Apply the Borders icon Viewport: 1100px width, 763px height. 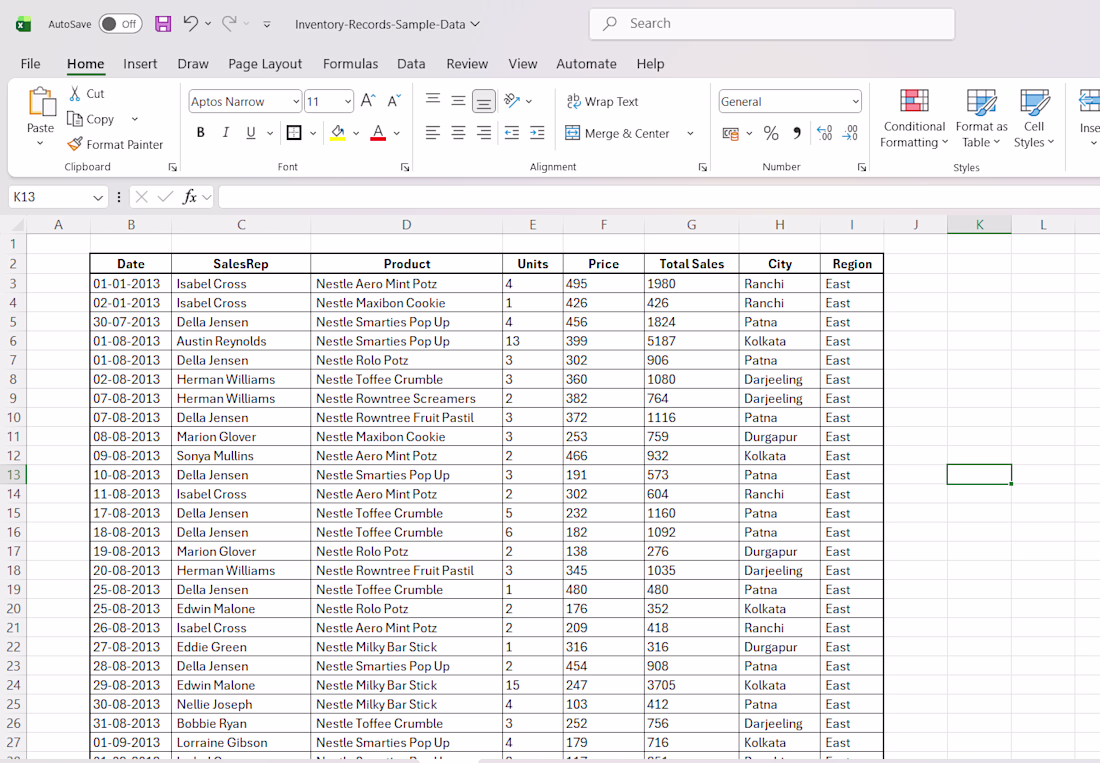point(294,133)
